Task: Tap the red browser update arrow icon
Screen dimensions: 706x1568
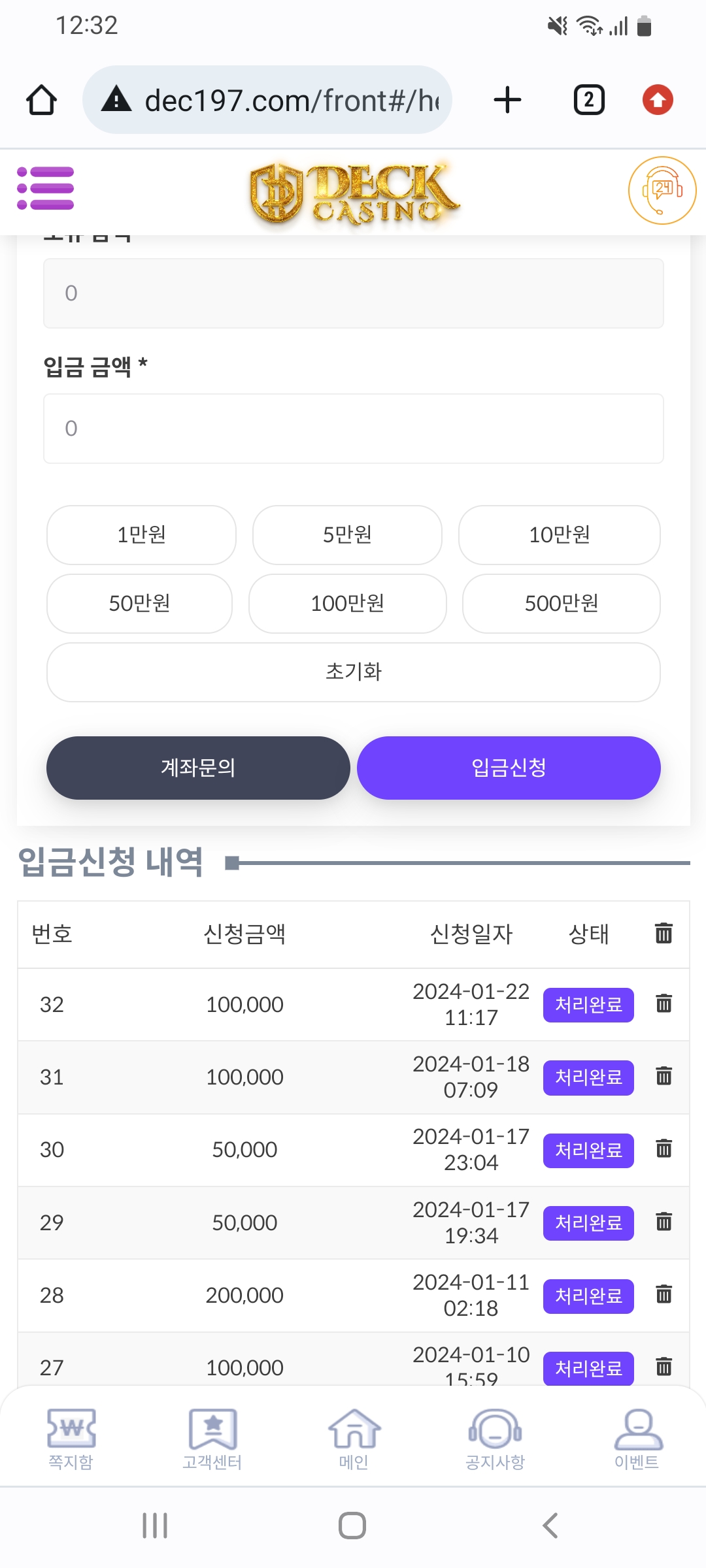Action: point(658,101)
